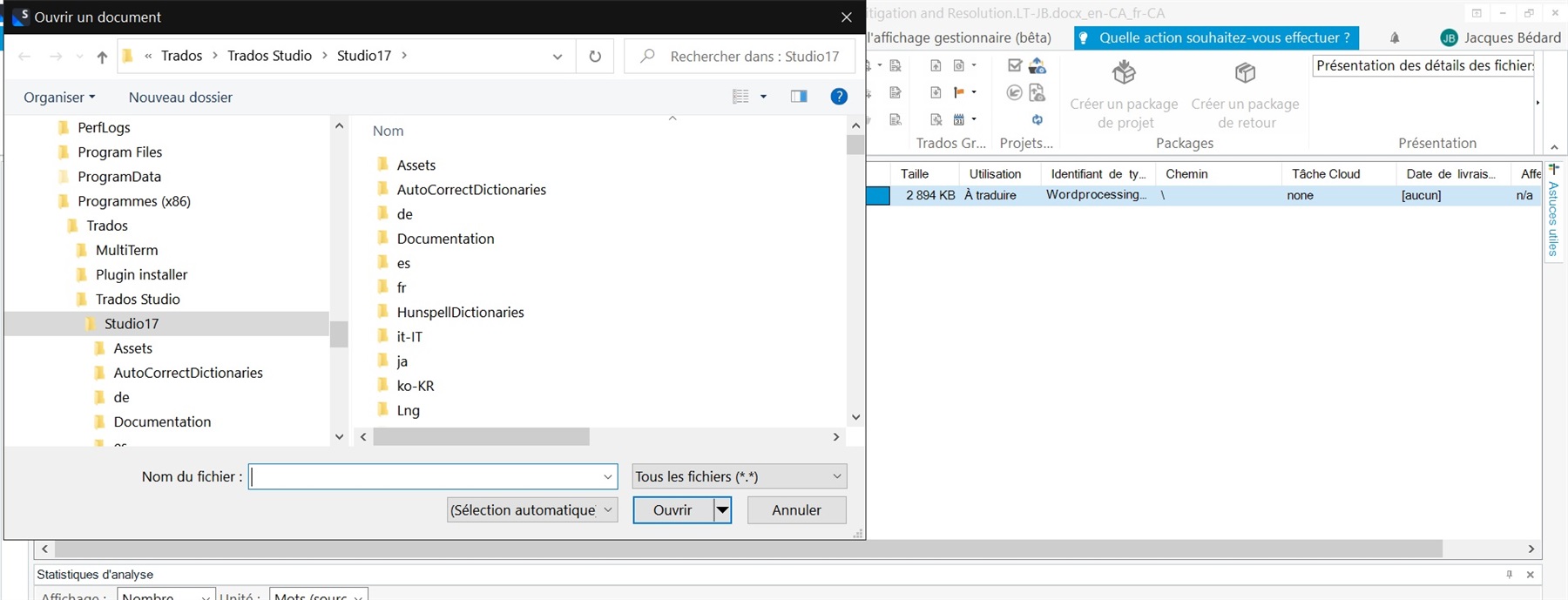Screen dimensions: 1568x600
Task: Refresh the Studio17 folder listing
Action: click(x=595, y=57)
